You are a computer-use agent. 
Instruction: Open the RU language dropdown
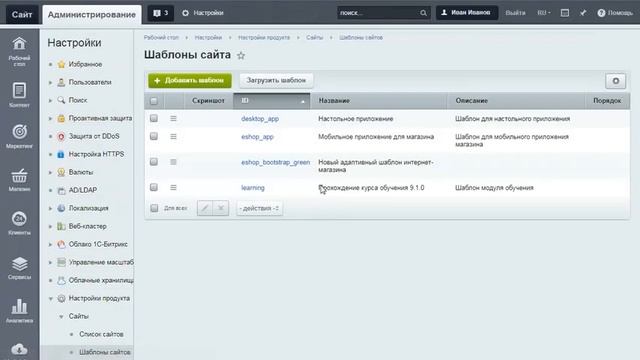point(544,13)
